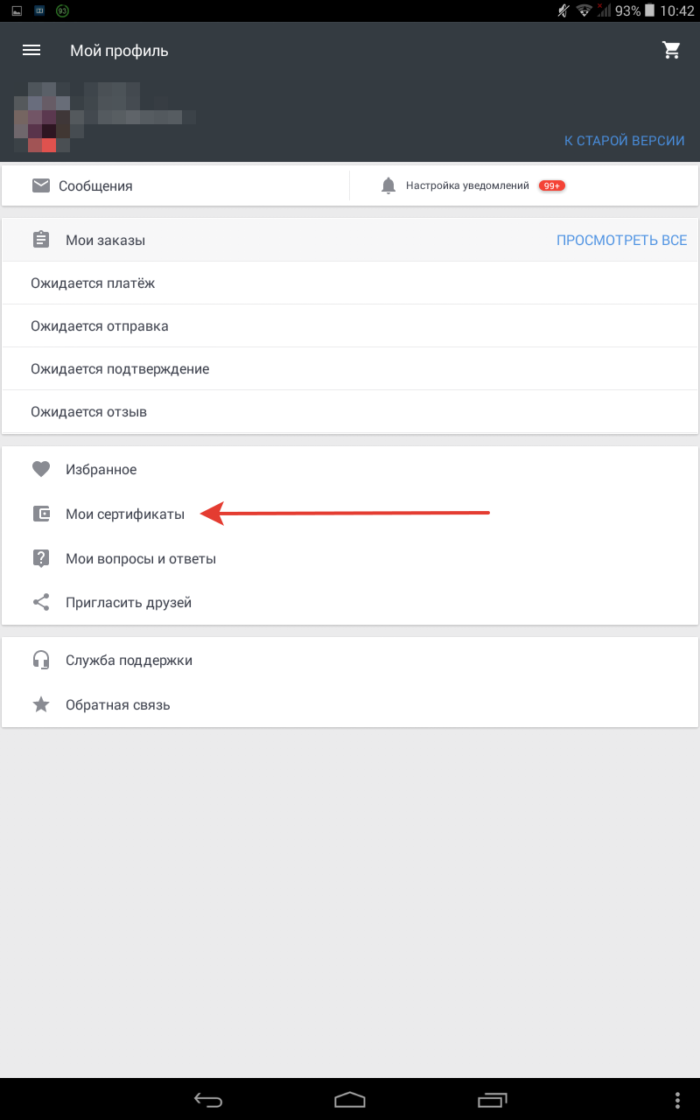This screenshot has width=700, height=1120.
Task: Show orders awaiting confirmation
Action: (119, 369)
